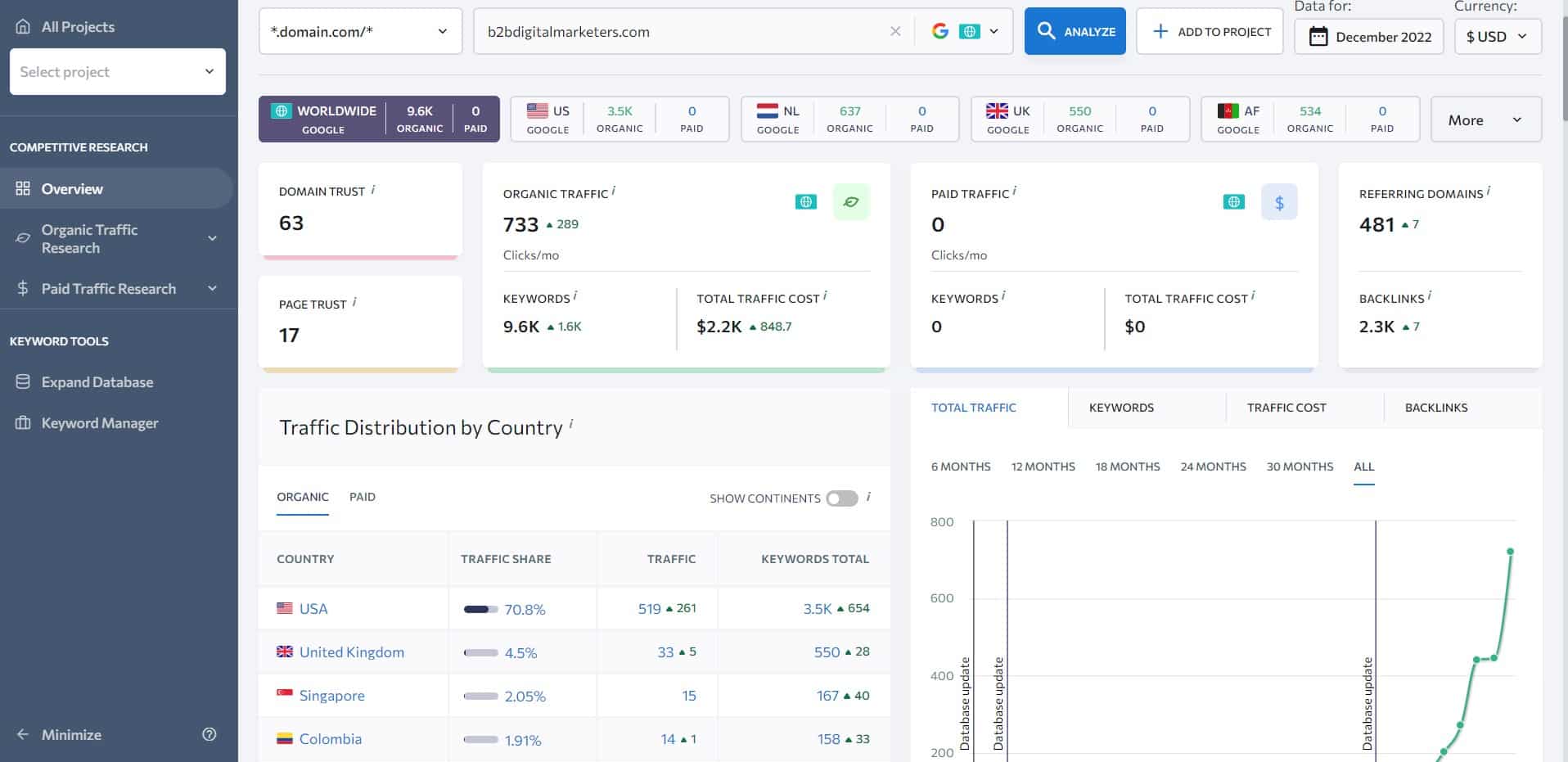Screen dimensions: 1568x762
Task: Open the Select project dropdown
Action: (x=118, y=71)
